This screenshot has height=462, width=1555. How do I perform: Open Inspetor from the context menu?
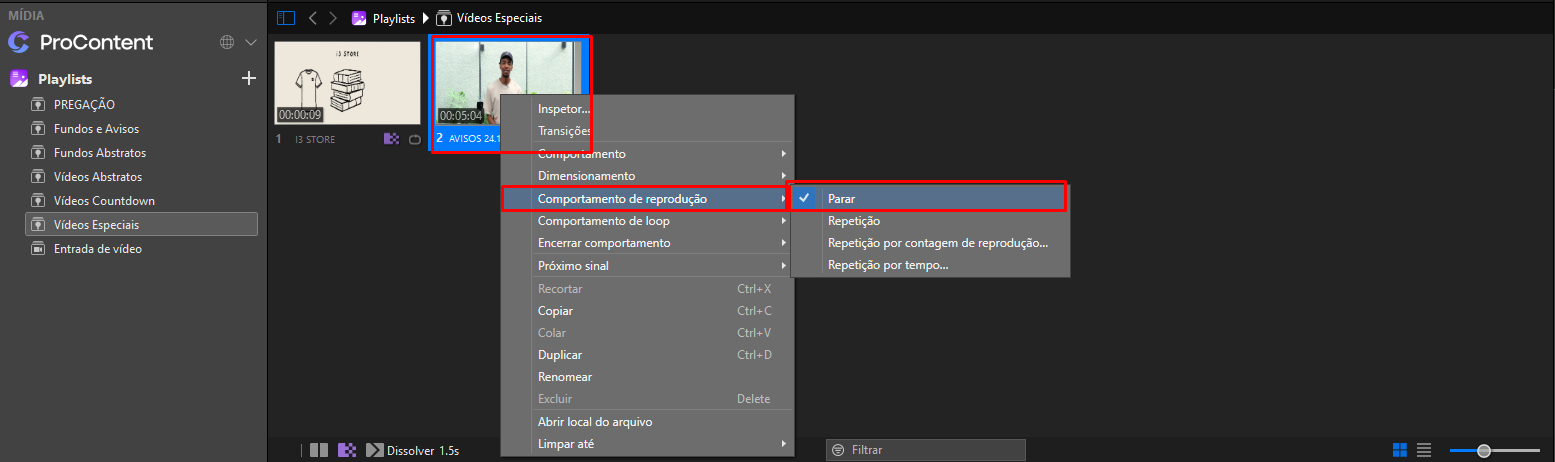(564, 109)
